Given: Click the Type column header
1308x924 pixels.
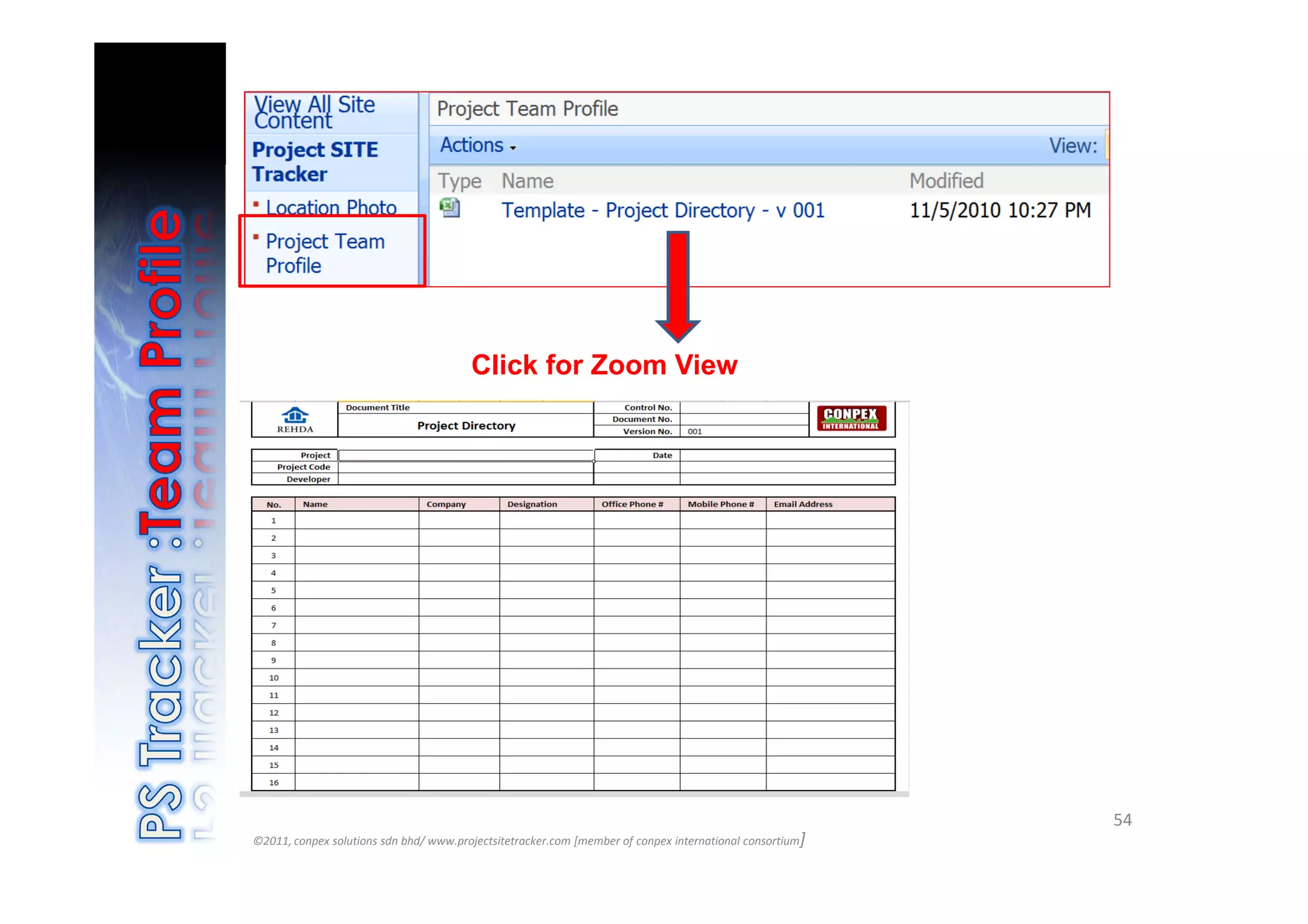Looking at the screenshot, I should [x=459, y=181].
